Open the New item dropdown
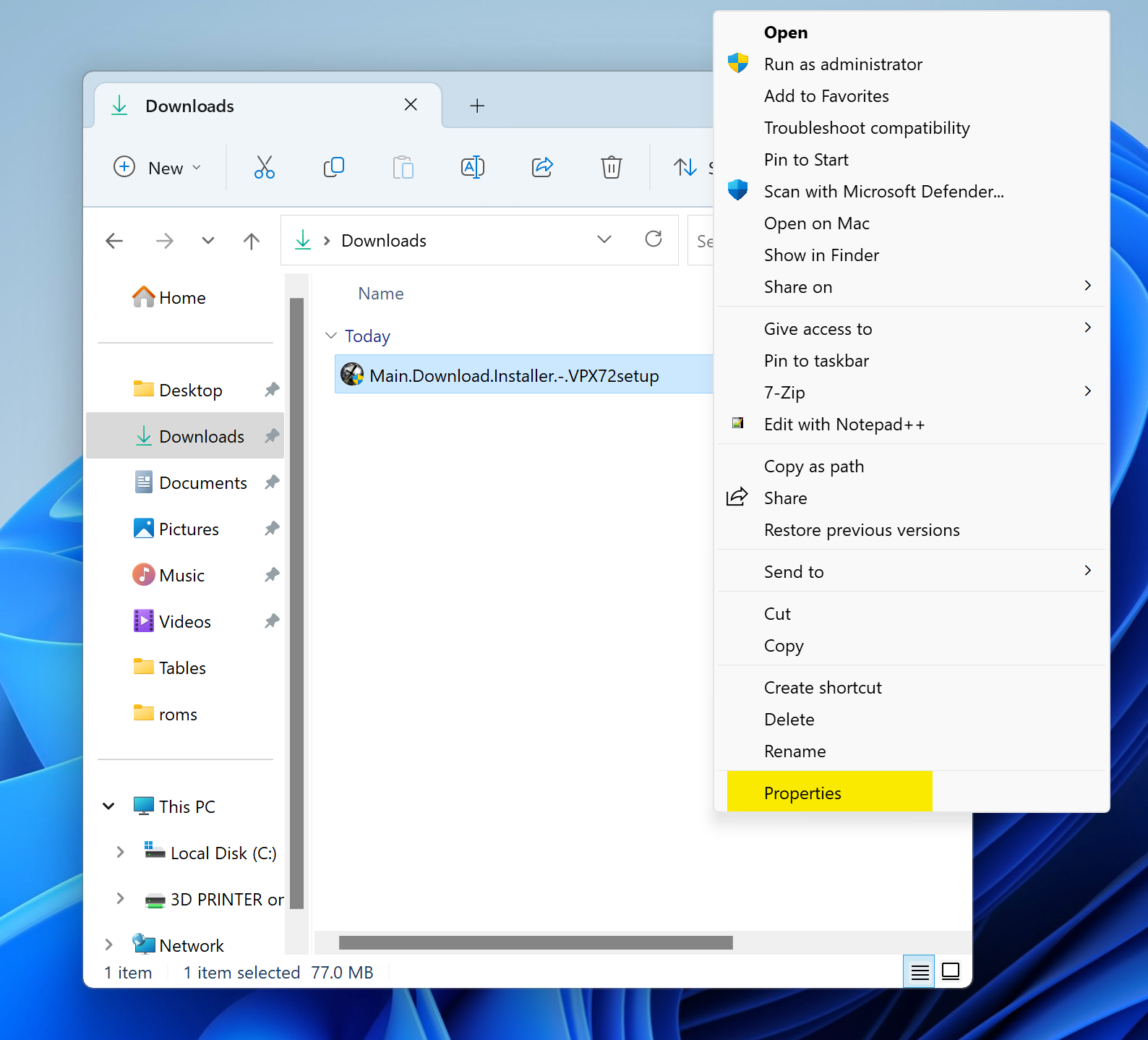1148x1040 pixels. 158,168
